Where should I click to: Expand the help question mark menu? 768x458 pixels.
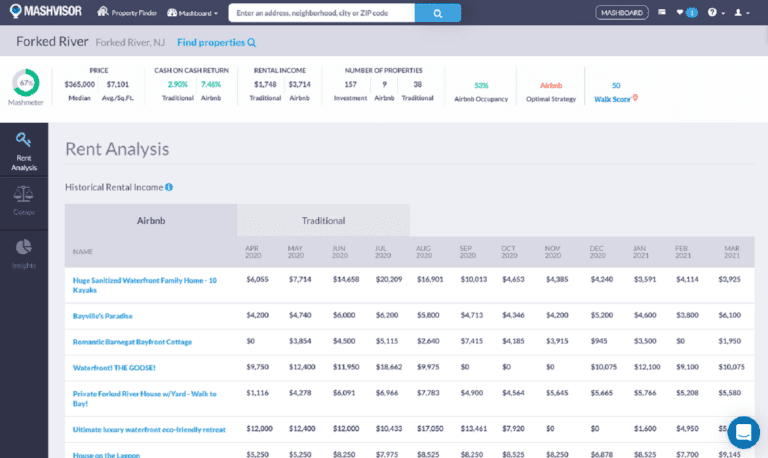714,13
